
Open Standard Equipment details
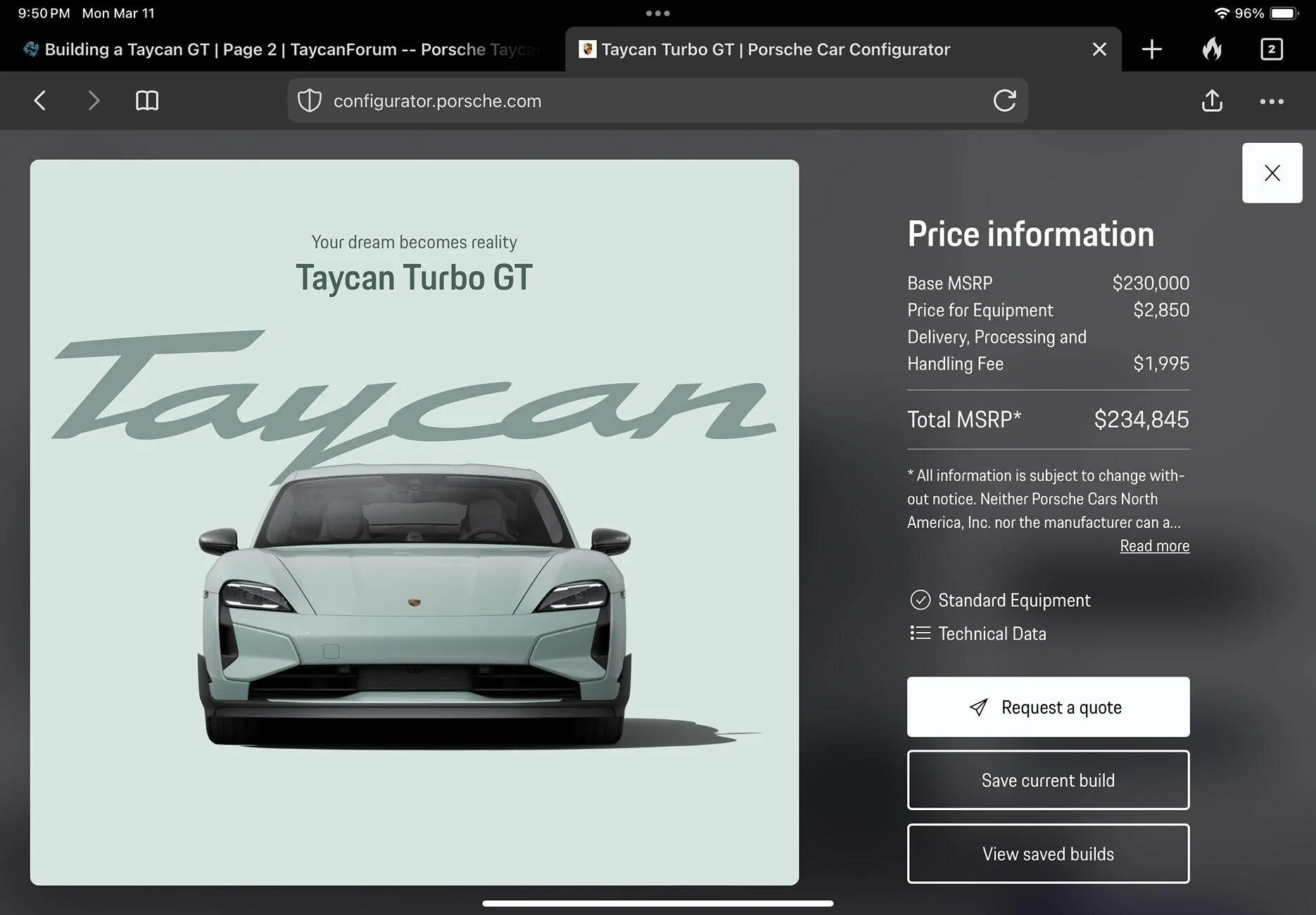point(1000,600)
